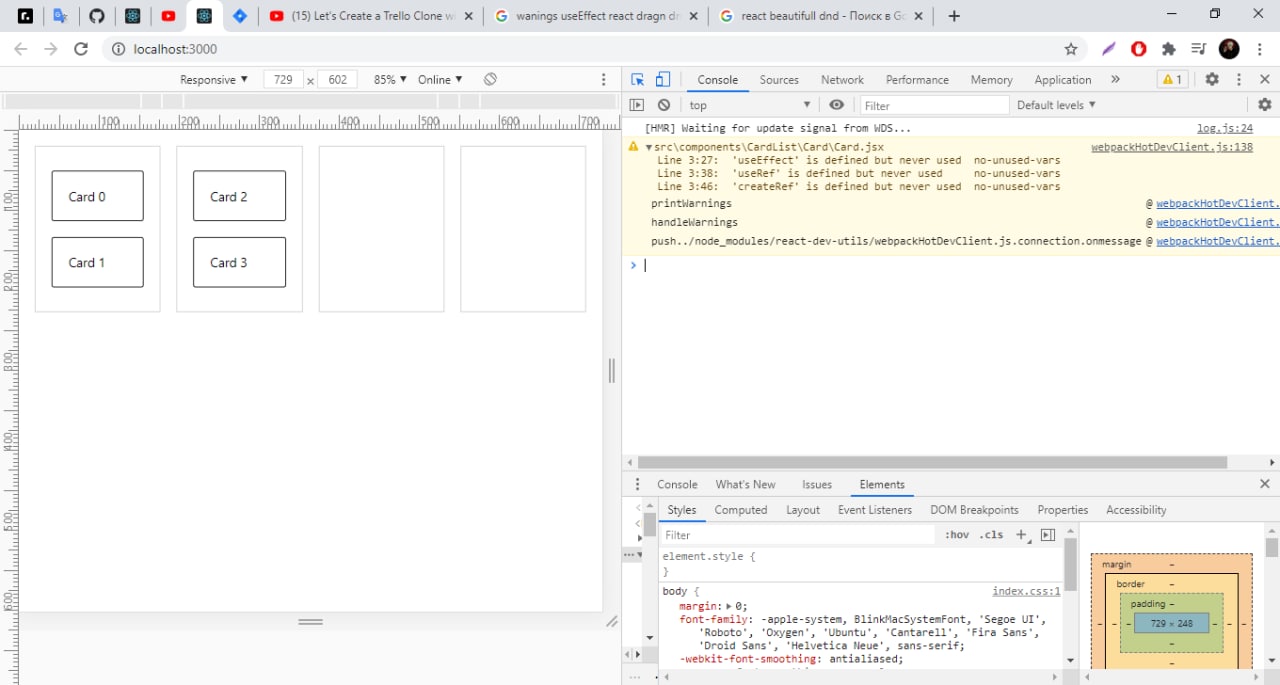Show the console sidebar panel
This screenshot has height=685, width=1280.
(x=637, y=105)
